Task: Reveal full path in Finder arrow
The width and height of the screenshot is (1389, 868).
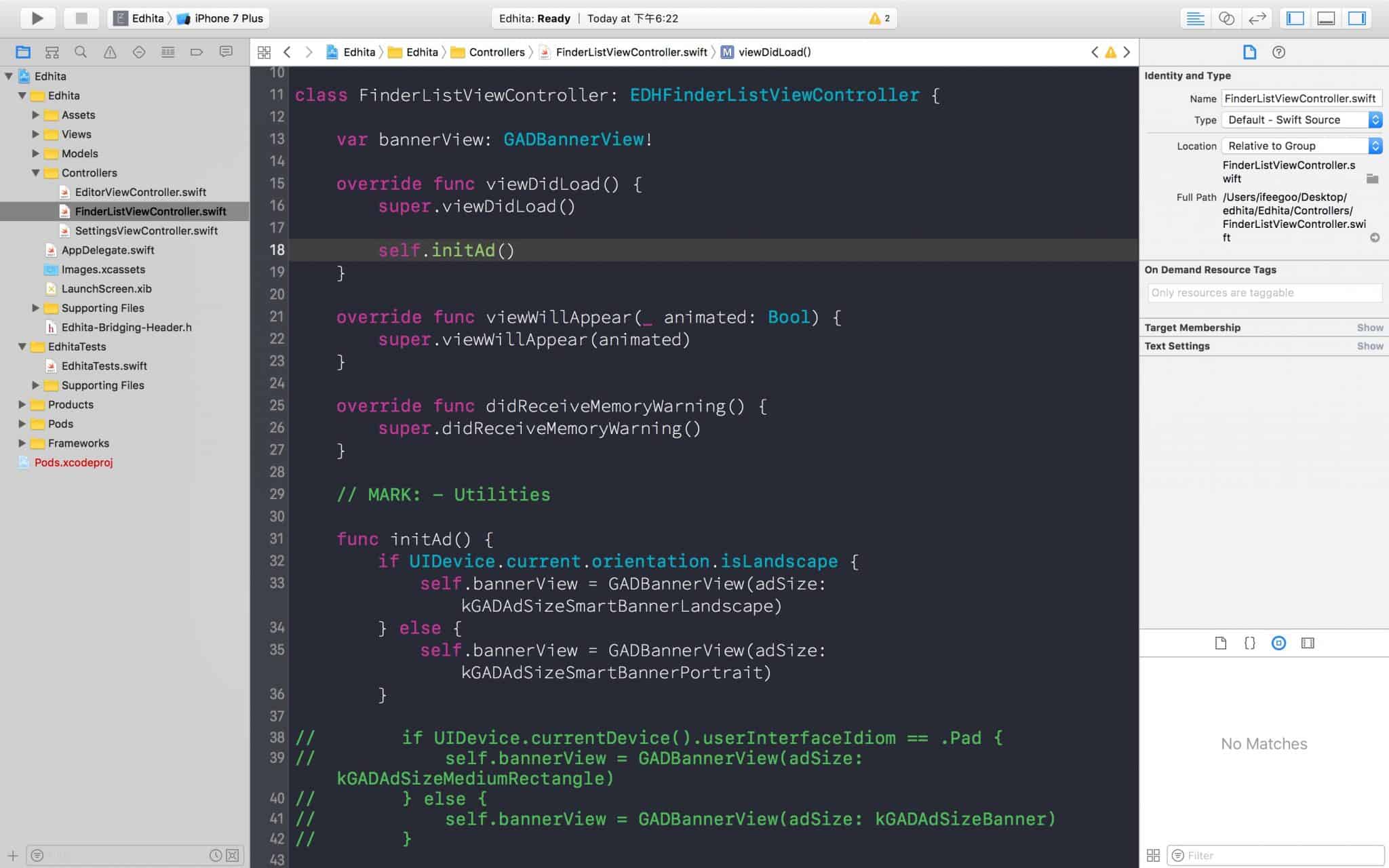Action: tap(1375, 237)
